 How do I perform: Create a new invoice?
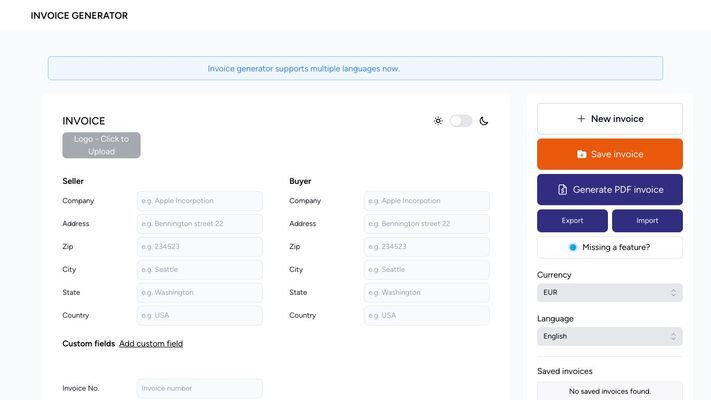click(609, 119)
